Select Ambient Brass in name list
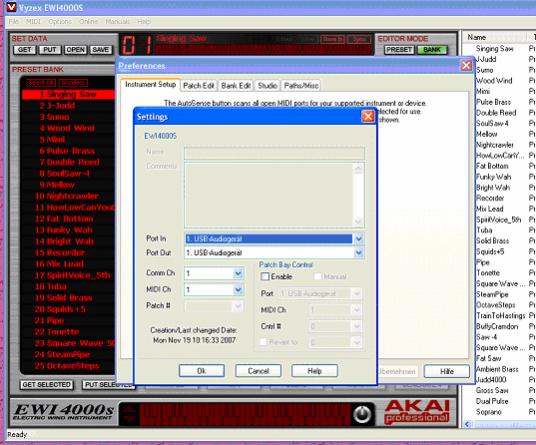This screenshot has width=536, height=445. coord(497,369)
